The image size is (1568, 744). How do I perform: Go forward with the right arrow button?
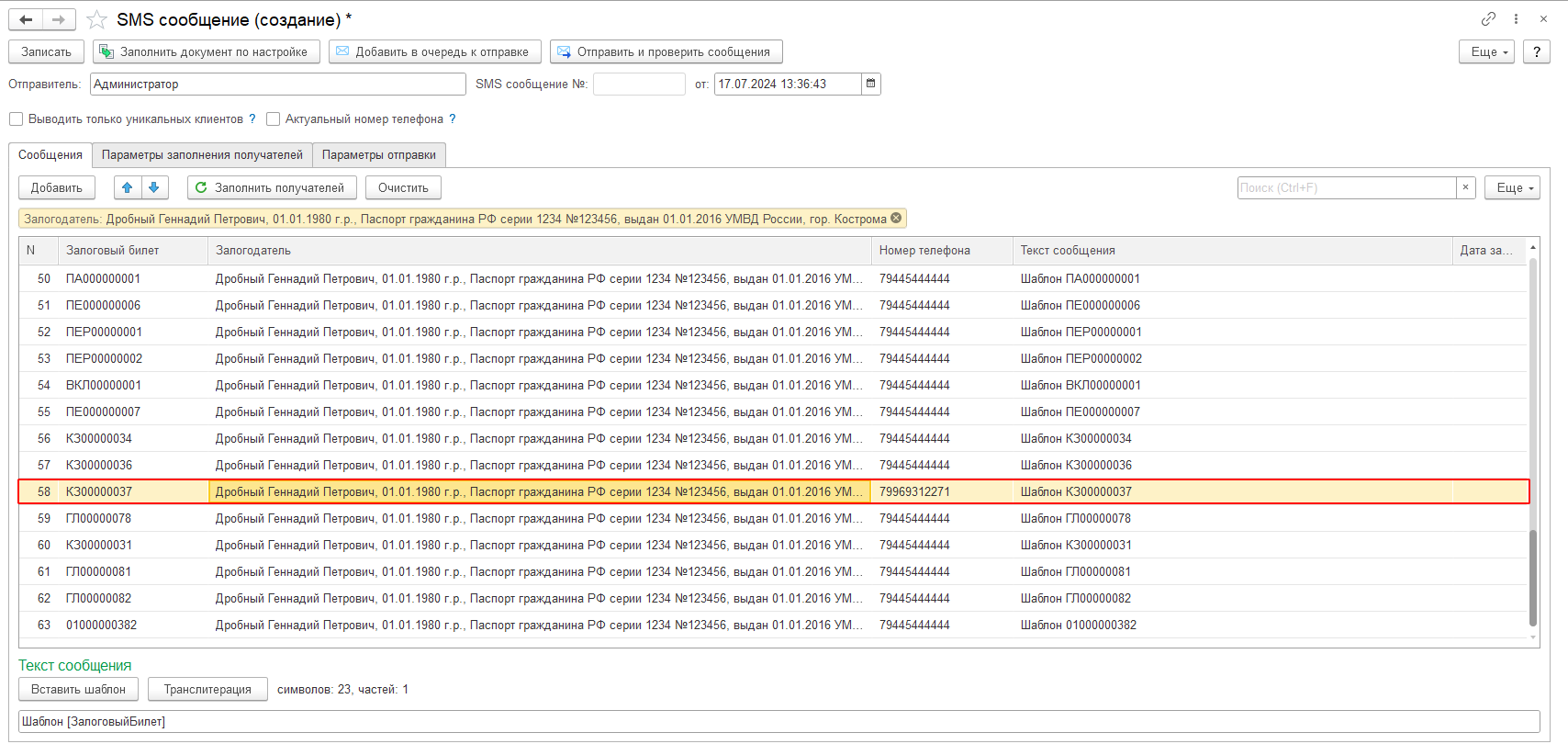[x=59, y=19]
